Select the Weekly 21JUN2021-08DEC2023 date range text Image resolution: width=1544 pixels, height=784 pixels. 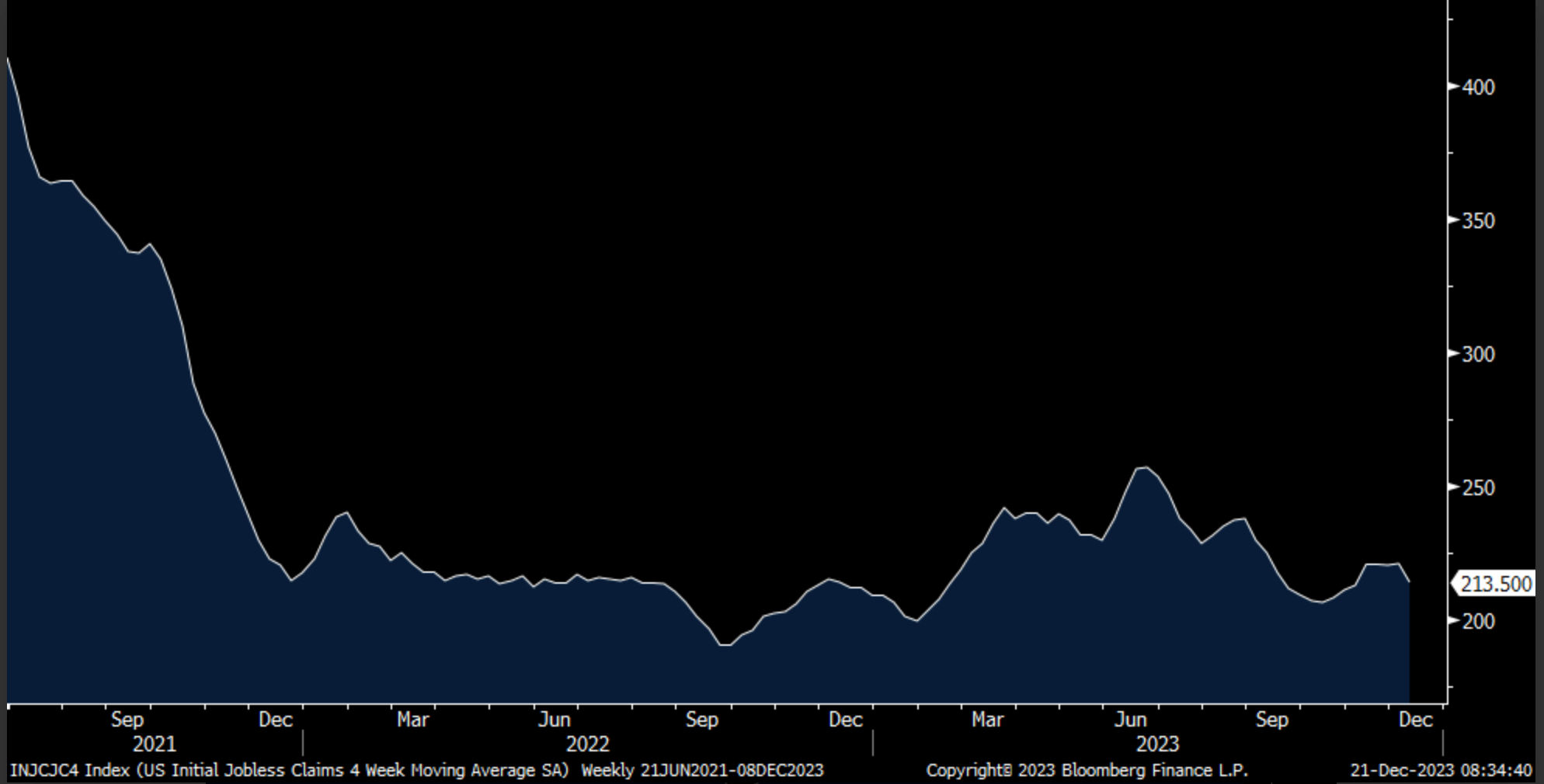[702, 770]
